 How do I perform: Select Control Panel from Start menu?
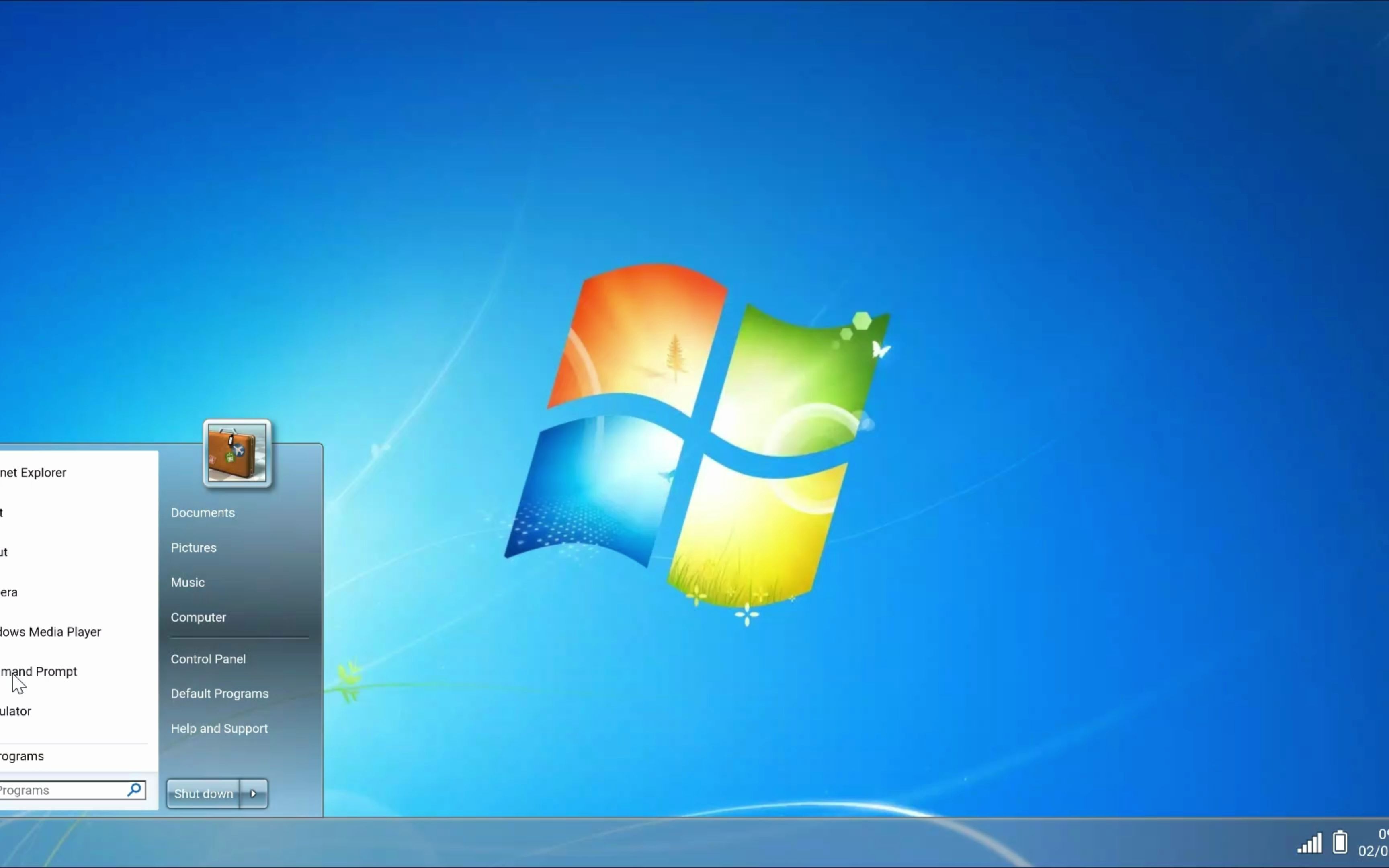(208, 658)
